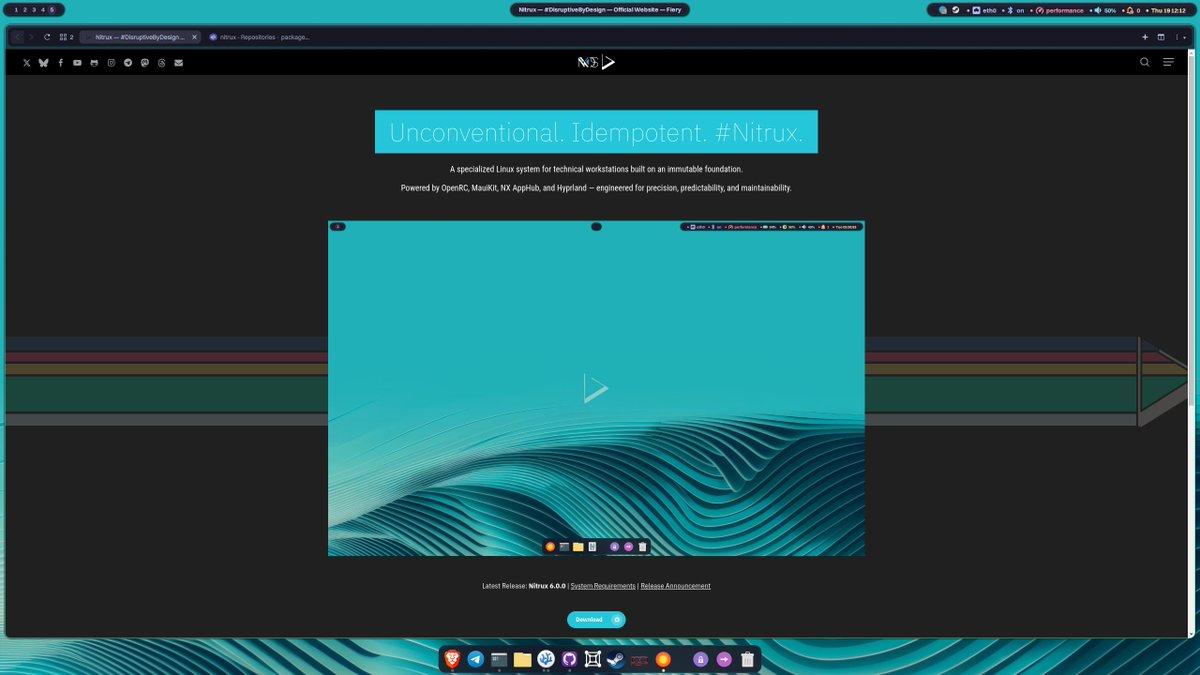Switch to workspace 3 in the top bar
The image size is (1200, 675).
(x=33, y=10)
